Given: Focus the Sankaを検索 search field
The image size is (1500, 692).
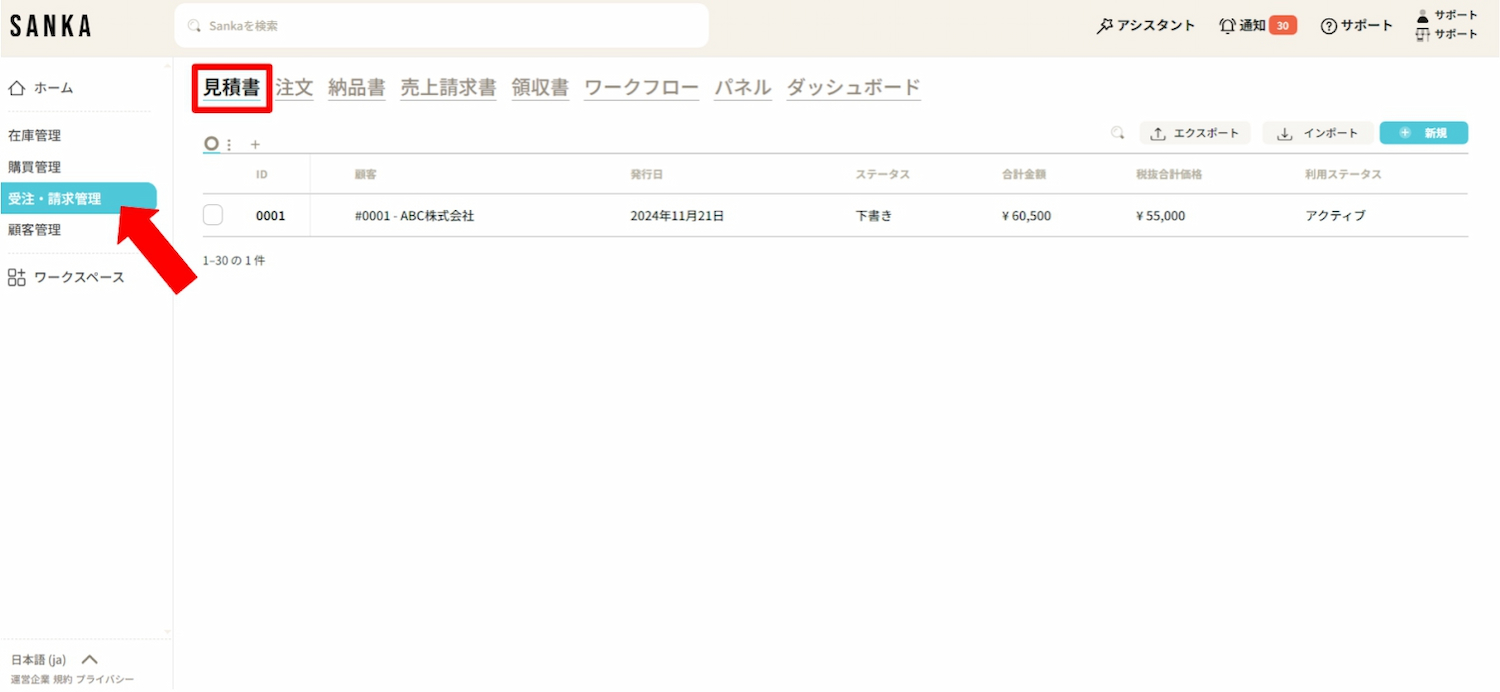Looking at the screenshot, I should pyautogui.click(x=441, y=26).
